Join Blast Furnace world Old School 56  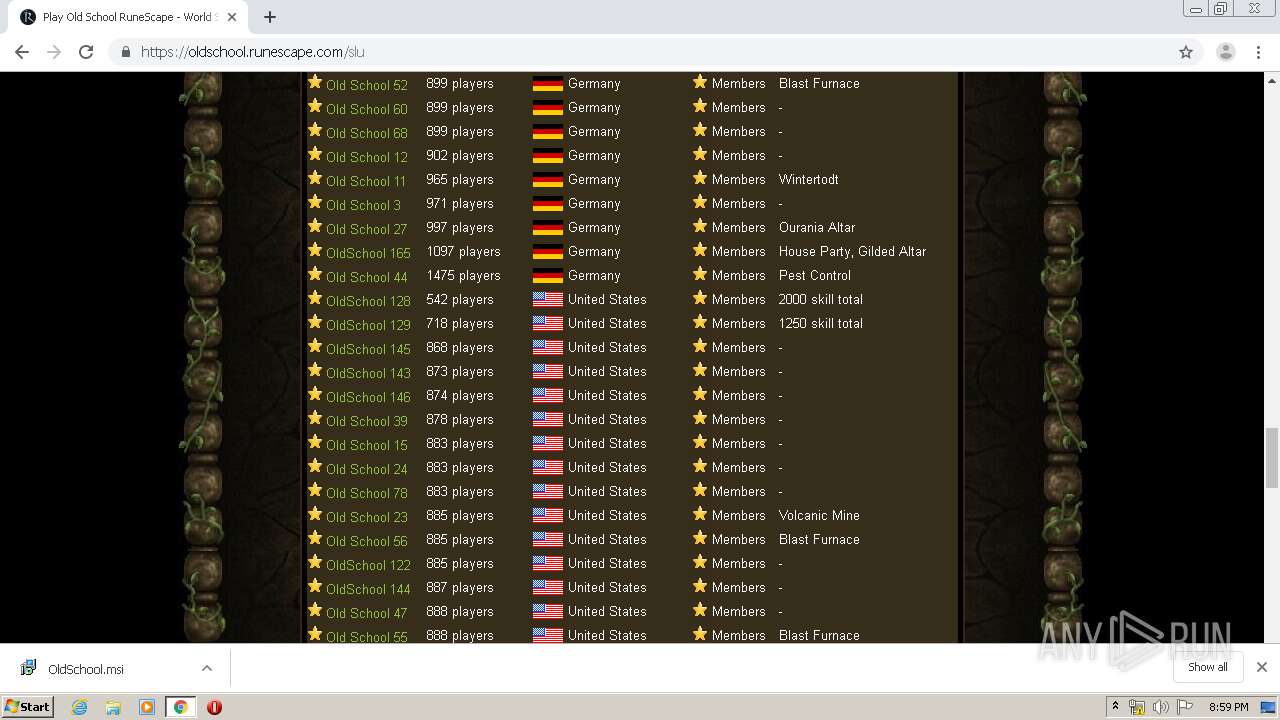coord(366,541)
